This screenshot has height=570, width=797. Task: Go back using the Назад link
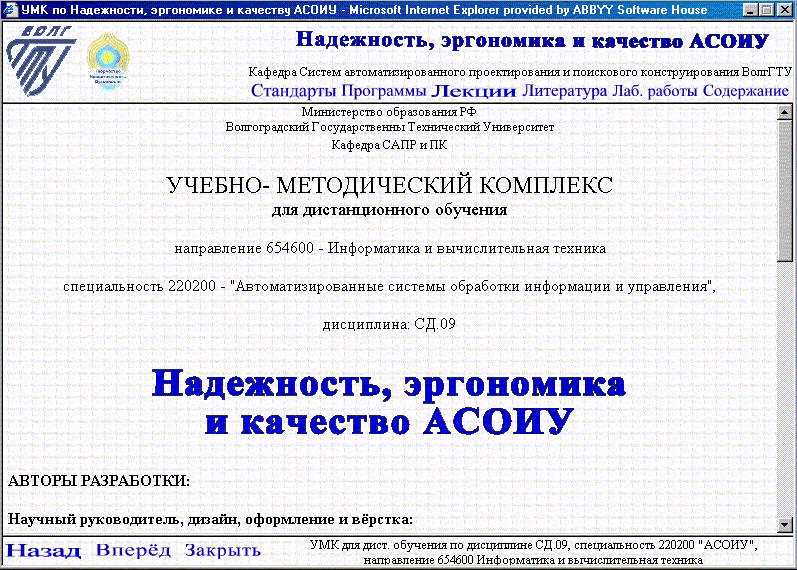(43, 551)
